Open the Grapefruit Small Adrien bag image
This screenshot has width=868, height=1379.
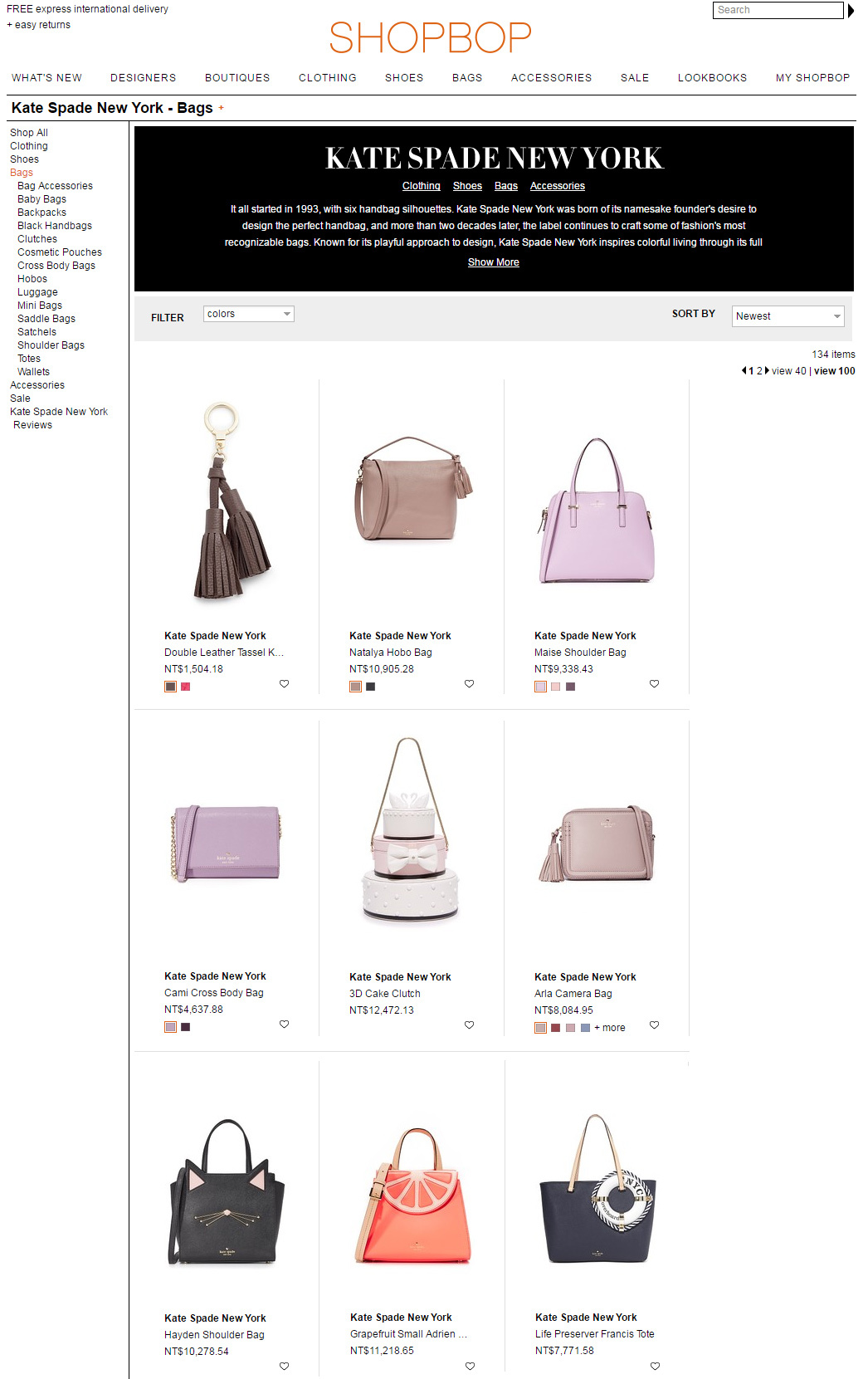point(412,1196)
